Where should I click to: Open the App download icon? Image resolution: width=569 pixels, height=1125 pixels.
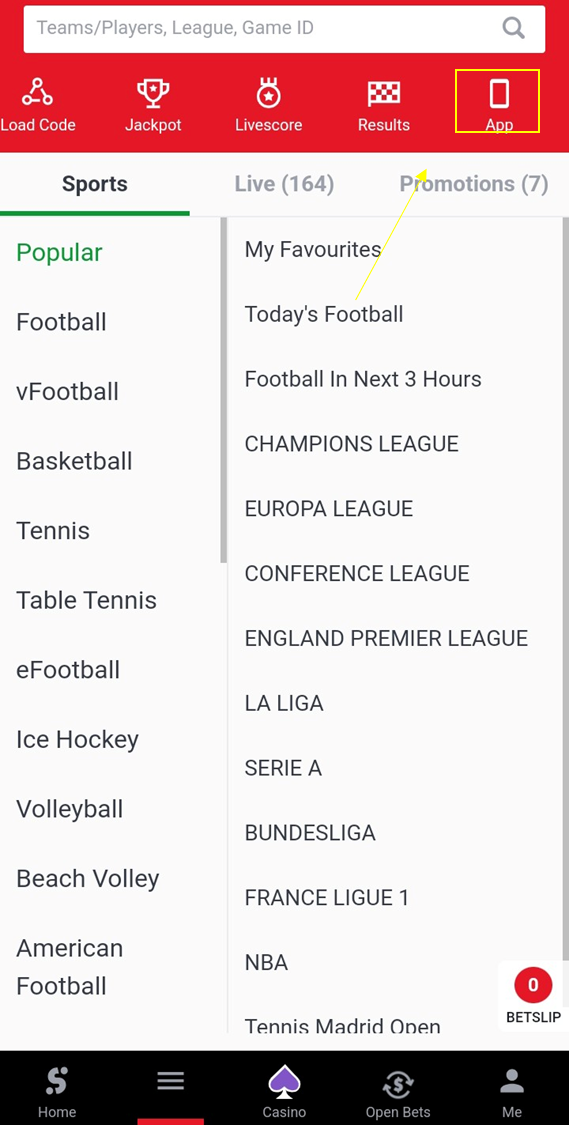tap(499, 94)
